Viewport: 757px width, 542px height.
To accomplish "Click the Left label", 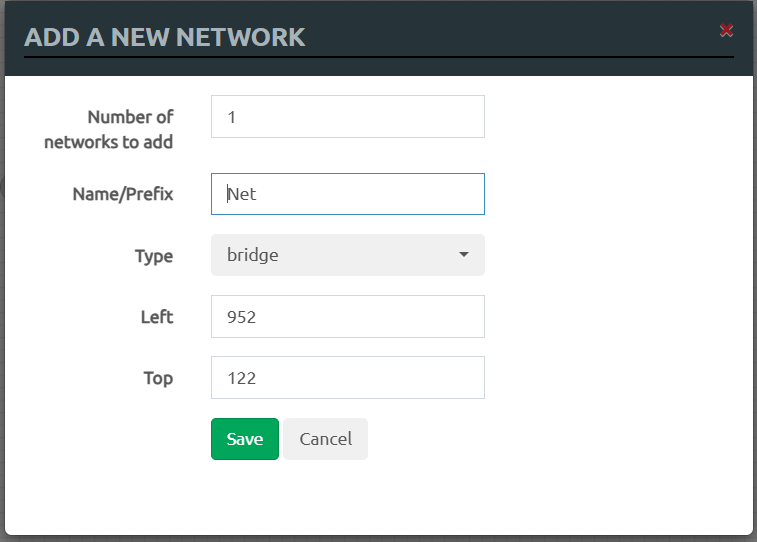I will click(x=157, y=317).
